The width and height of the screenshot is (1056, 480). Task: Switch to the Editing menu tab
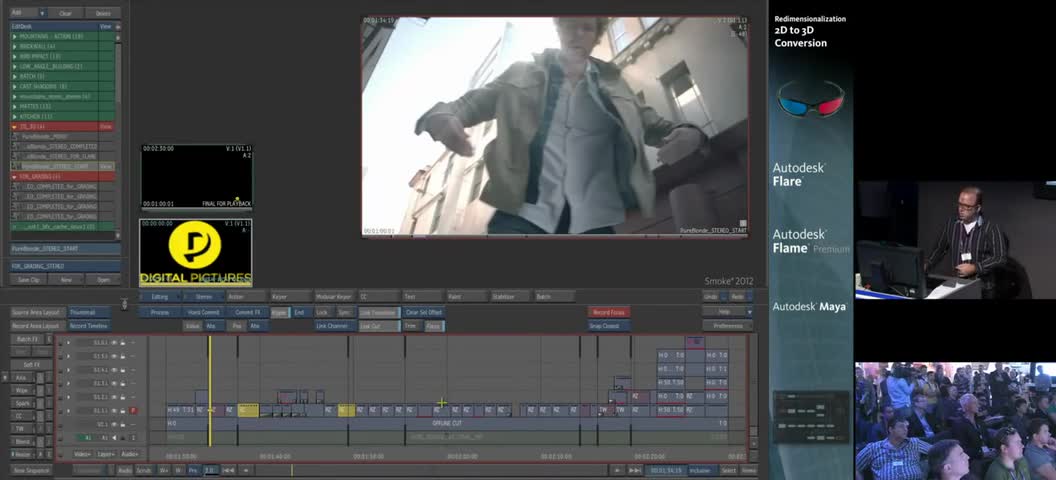(x=160, y=296)
